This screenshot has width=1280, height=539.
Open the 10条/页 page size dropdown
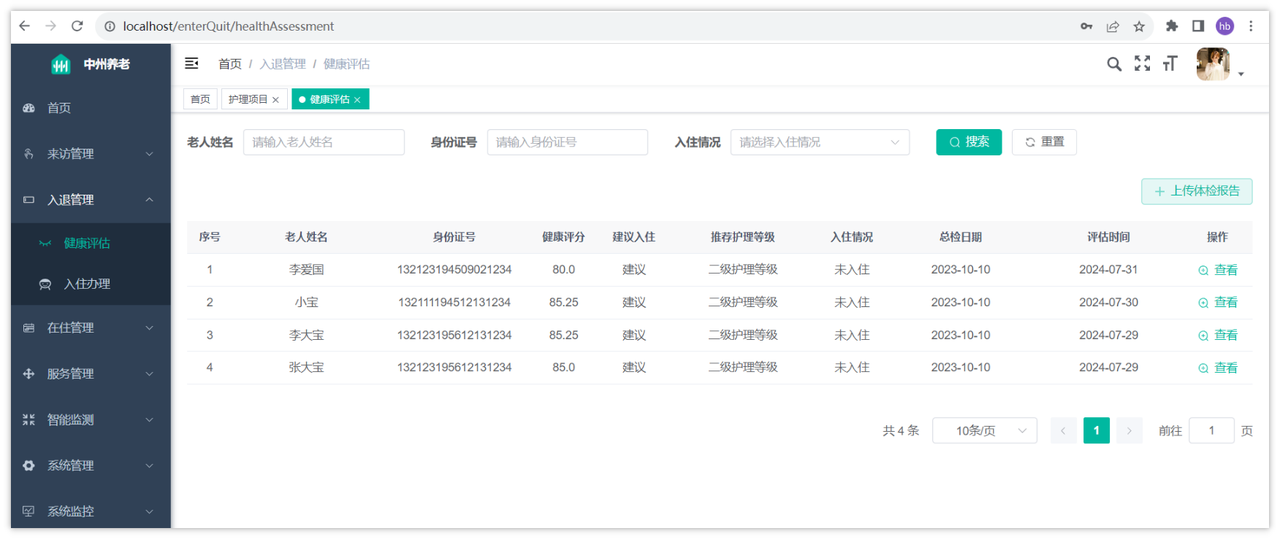click(x=985, y=431)
